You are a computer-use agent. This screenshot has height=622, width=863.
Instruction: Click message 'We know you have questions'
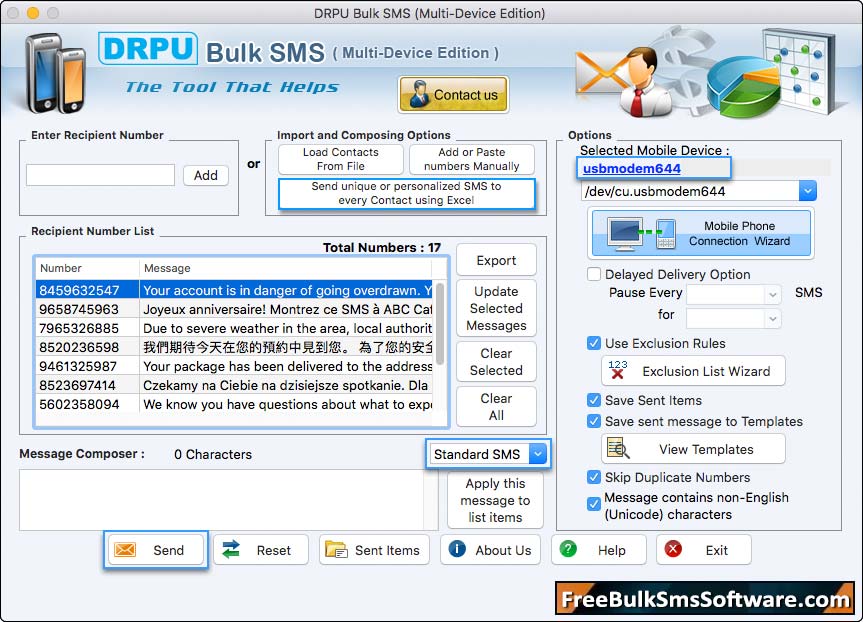287,404
